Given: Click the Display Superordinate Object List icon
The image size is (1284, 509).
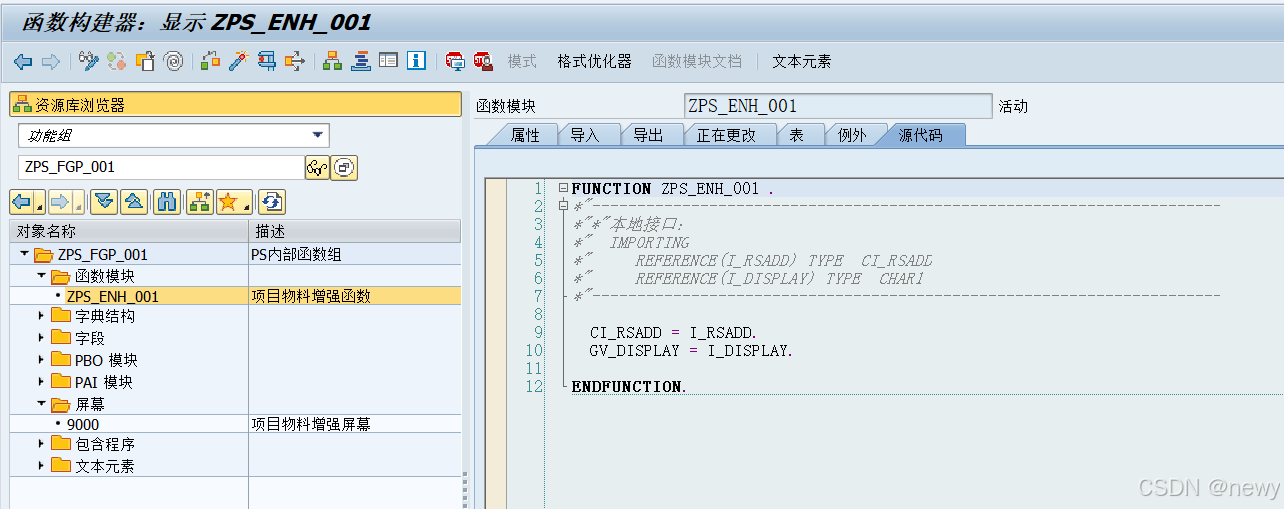Looking at the screenshot, I should click(x=199, y=202).
